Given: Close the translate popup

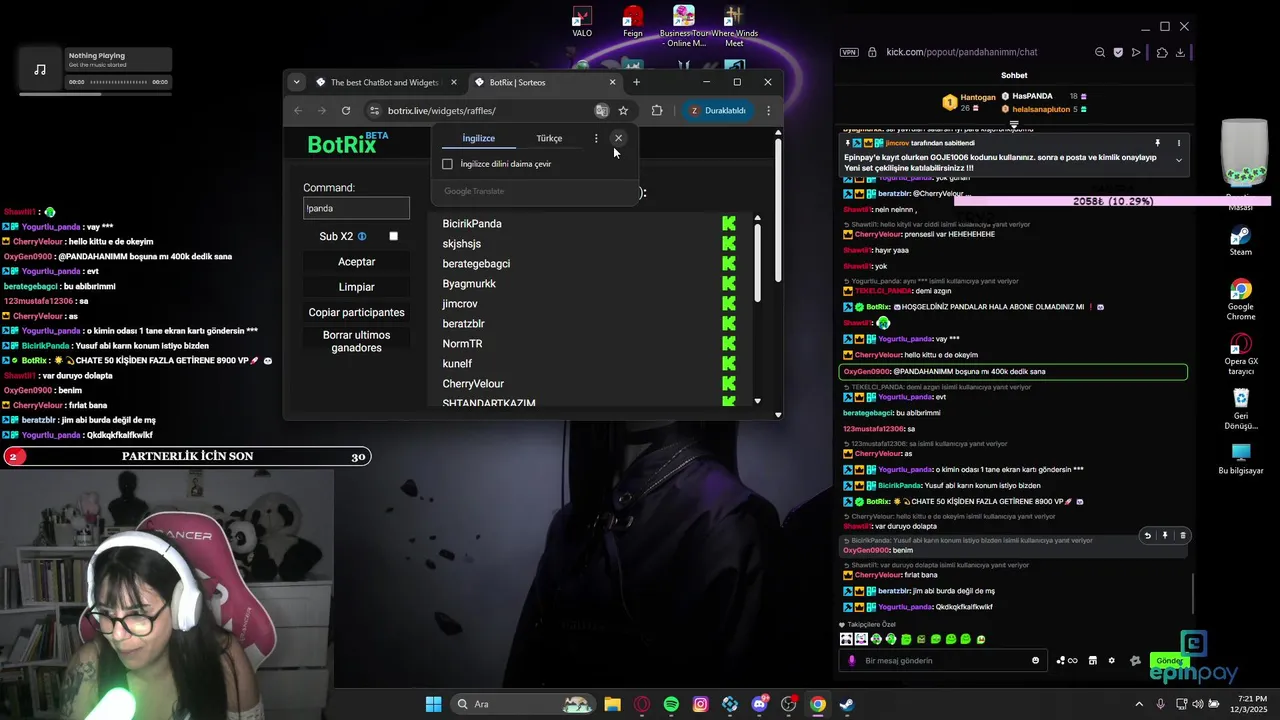Looking at the screenshot, I should coord(618,139).
